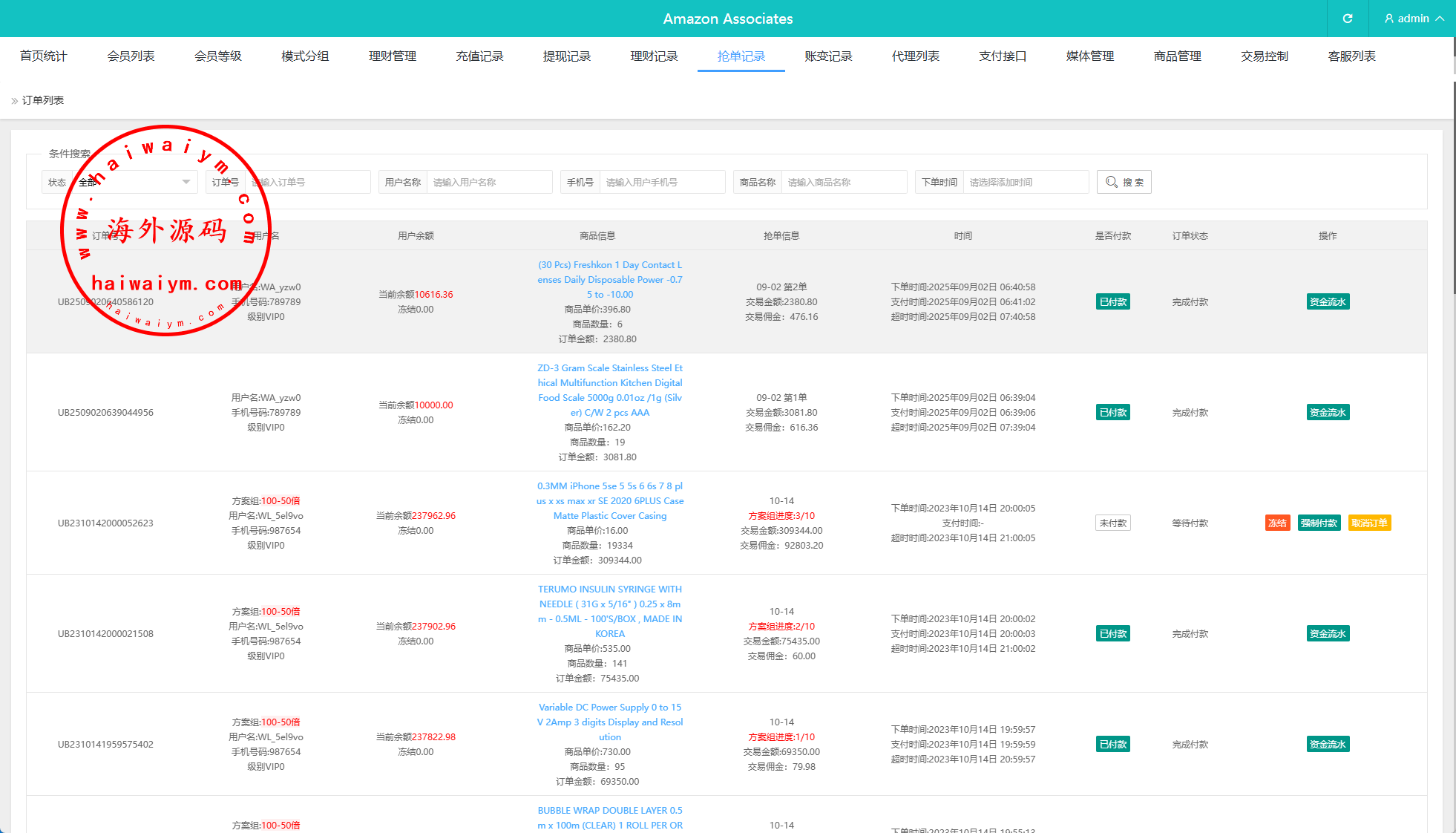Switch to the 会员列表 tab
Viewport: 1456px width, 833px height.
(131, 56)
